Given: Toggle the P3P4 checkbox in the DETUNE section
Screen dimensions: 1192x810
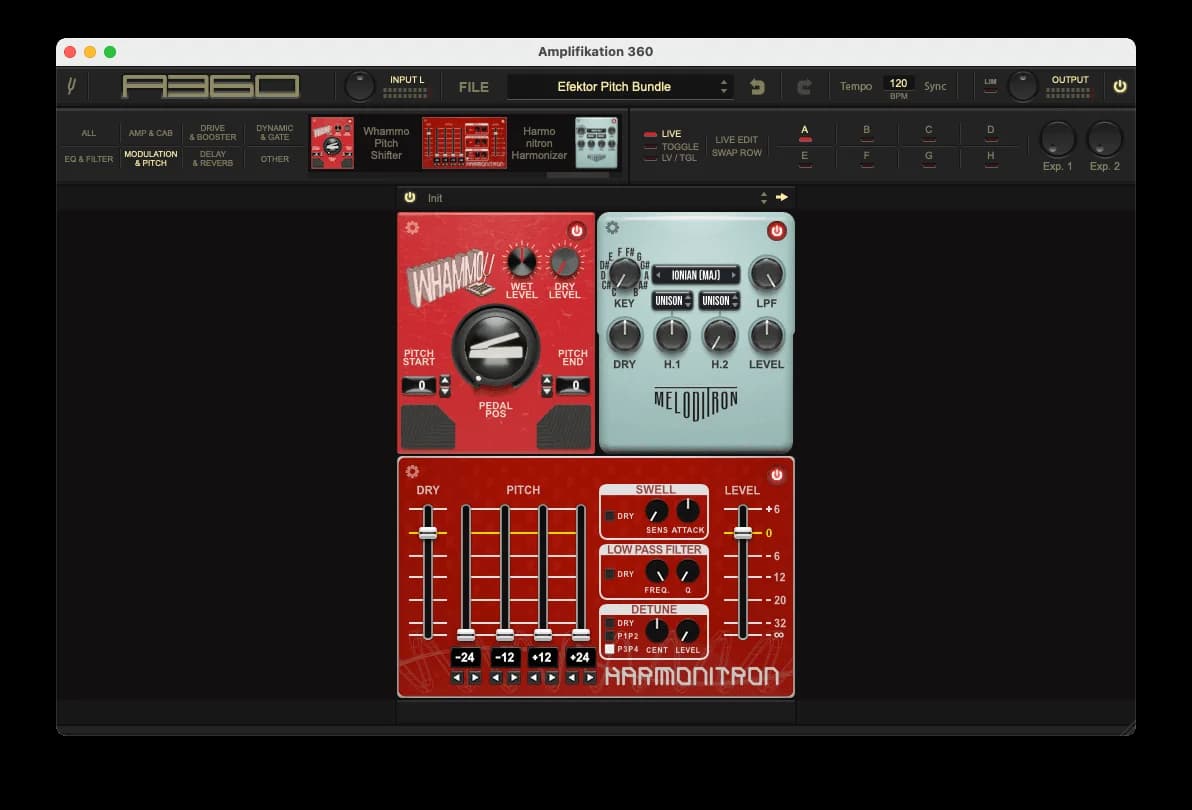Looking at the screenshot, I should point(610,648).
